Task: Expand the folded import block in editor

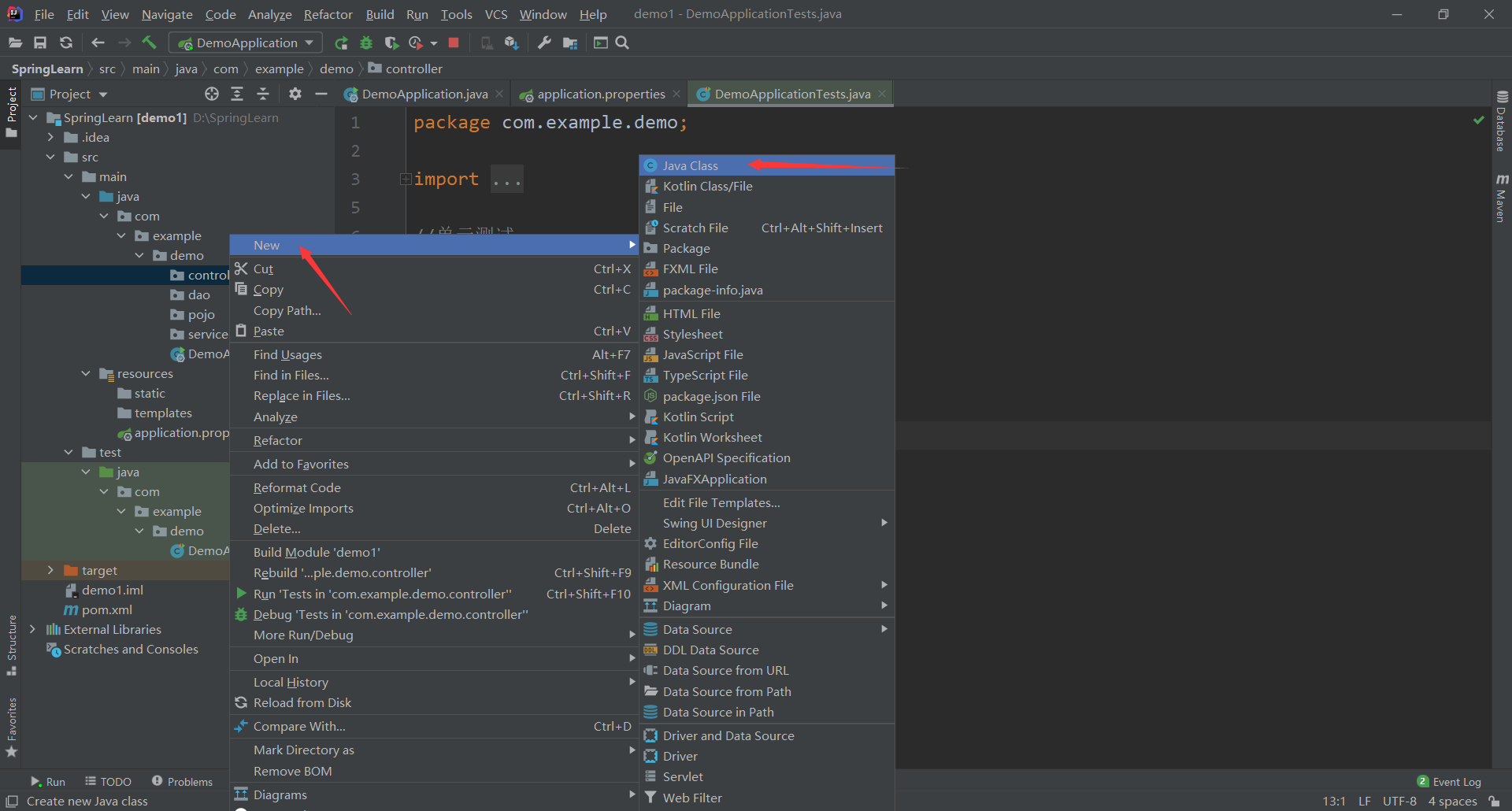Action: 406,179
